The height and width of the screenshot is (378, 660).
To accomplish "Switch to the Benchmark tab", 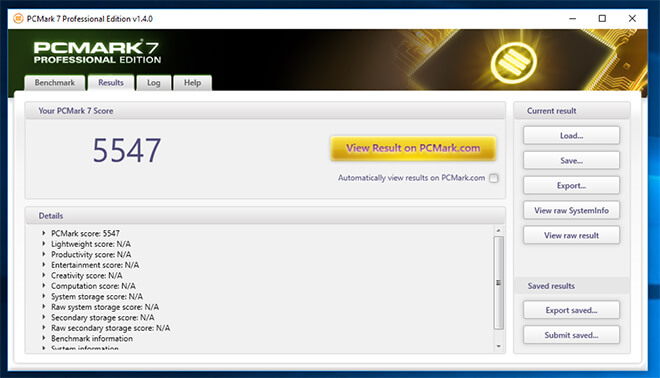I will (55, 83).
